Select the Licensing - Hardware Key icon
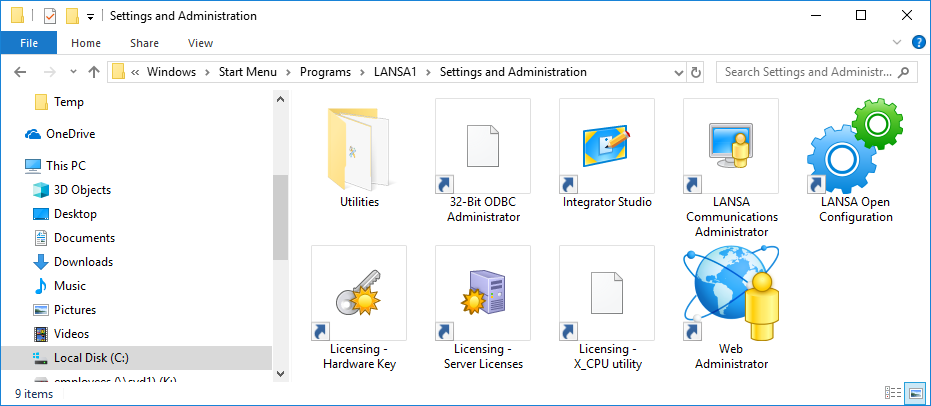The height and width of the screenshot is (406, 931). pyautogui.click(x=358, y=293)
